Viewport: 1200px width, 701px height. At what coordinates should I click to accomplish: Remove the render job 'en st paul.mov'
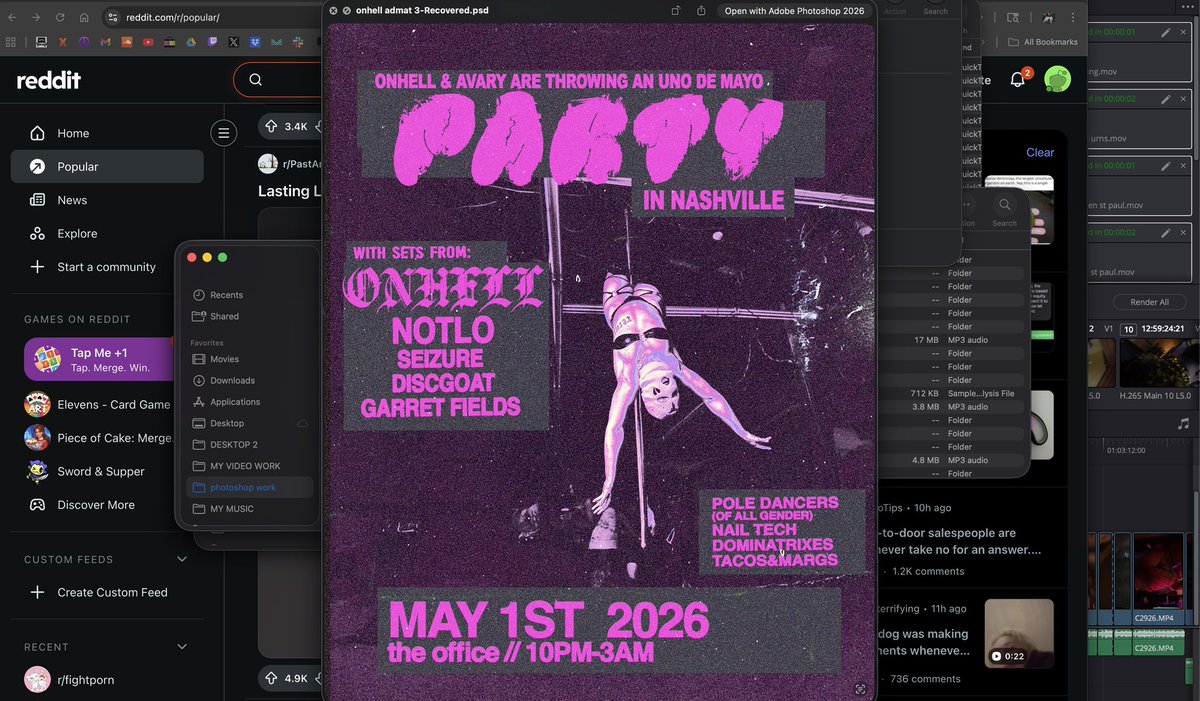point(1185,165)
